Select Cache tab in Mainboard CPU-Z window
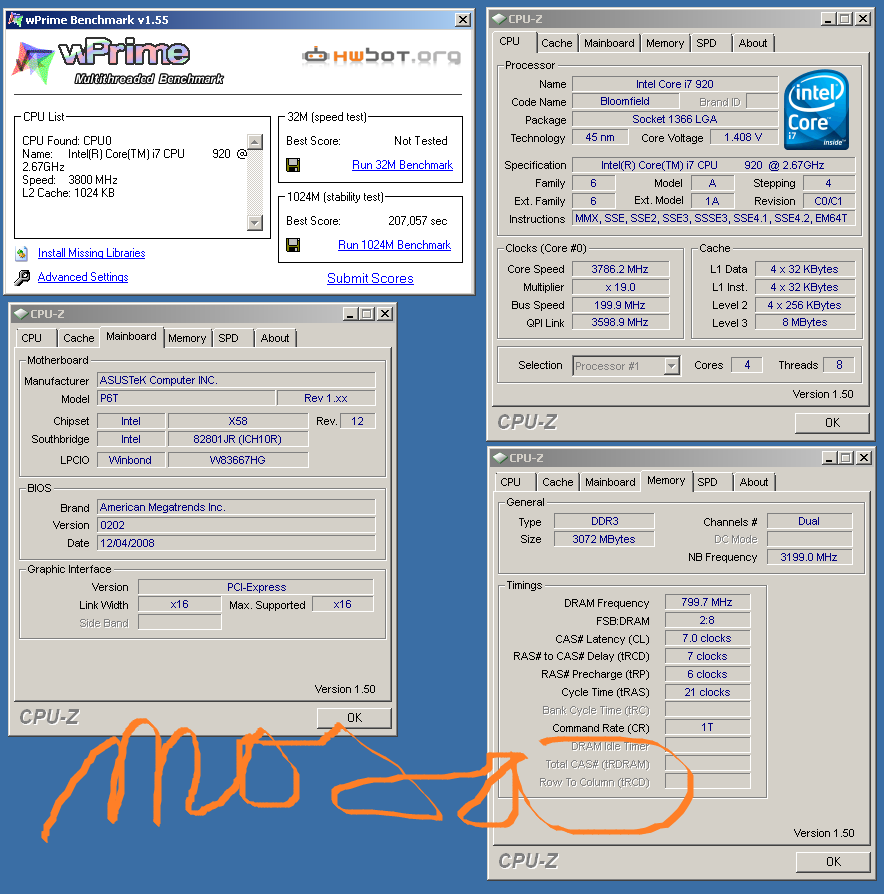This screenshot has height=894, width=884. tap(79, 338)
